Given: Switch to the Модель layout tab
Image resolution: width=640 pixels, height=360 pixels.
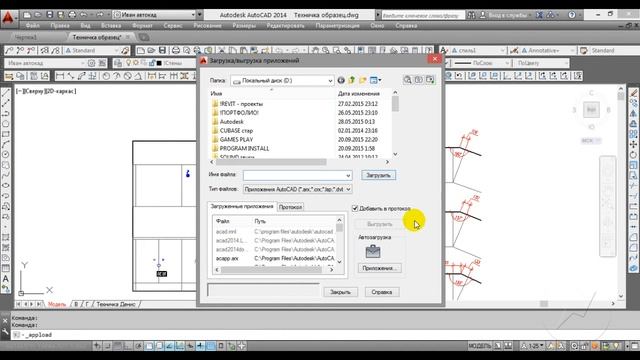Looking at the screenshot, I should 57,304.
